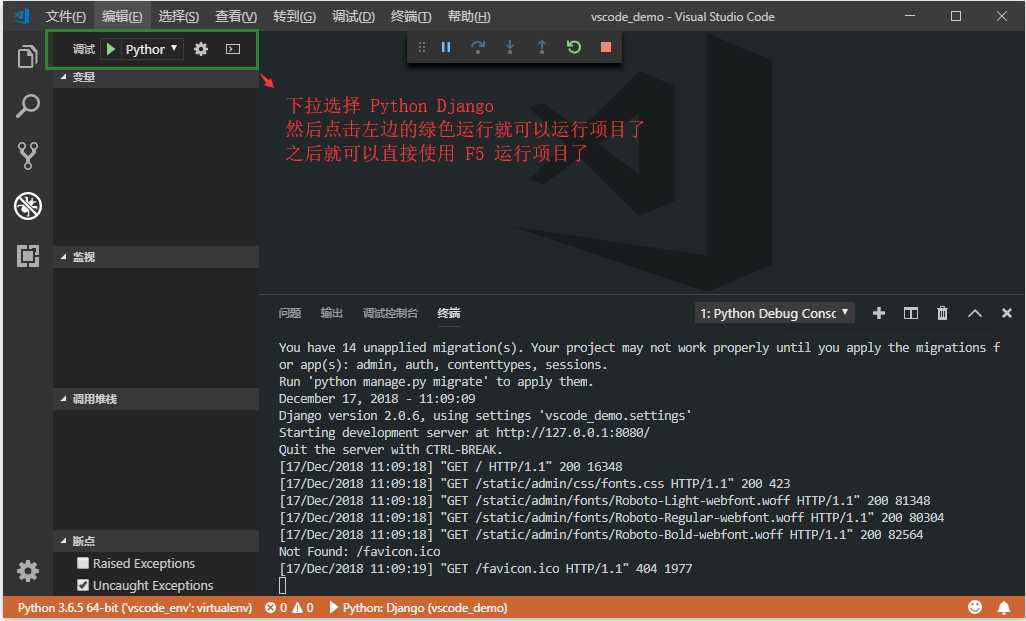Click the VS Code logo in title bar
The width and height of the screenshot is (1026, 621).
pos(22,16)
